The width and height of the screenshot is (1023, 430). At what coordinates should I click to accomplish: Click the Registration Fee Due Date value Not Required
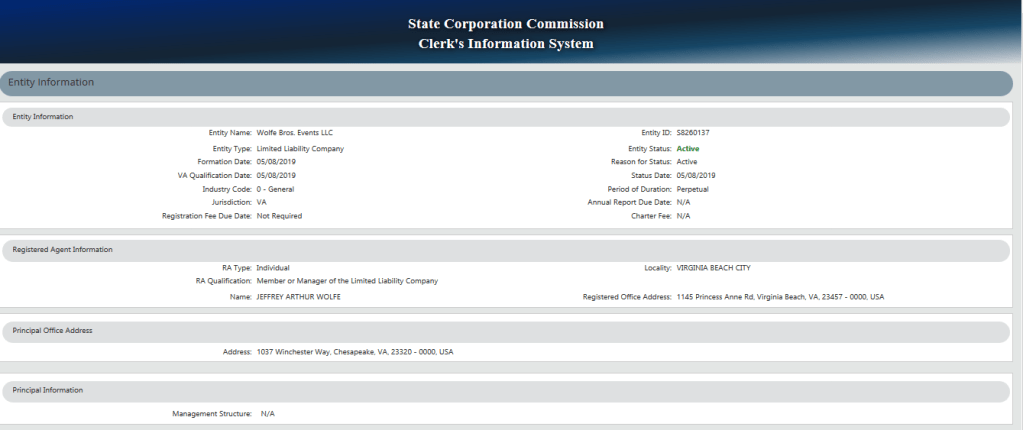[279, 215]
